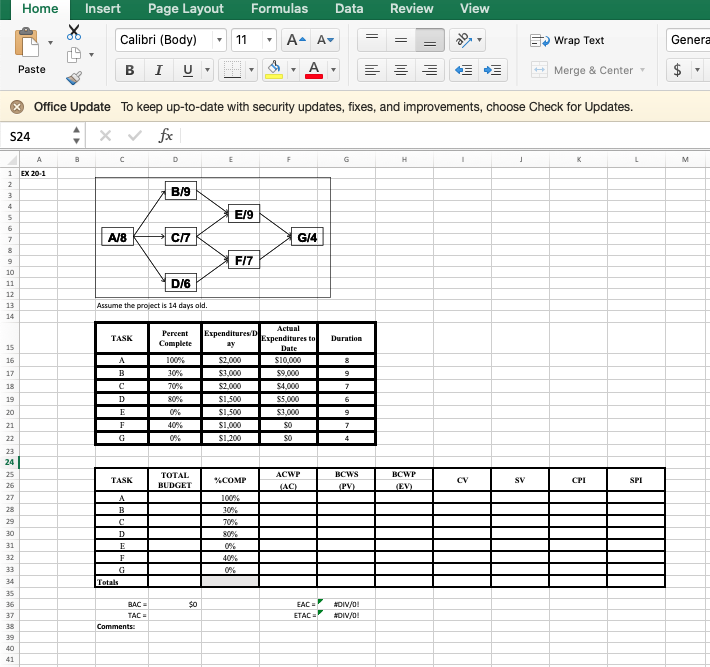Click into the formula bar input
This screenshot has width=710, height=667.
444,135
